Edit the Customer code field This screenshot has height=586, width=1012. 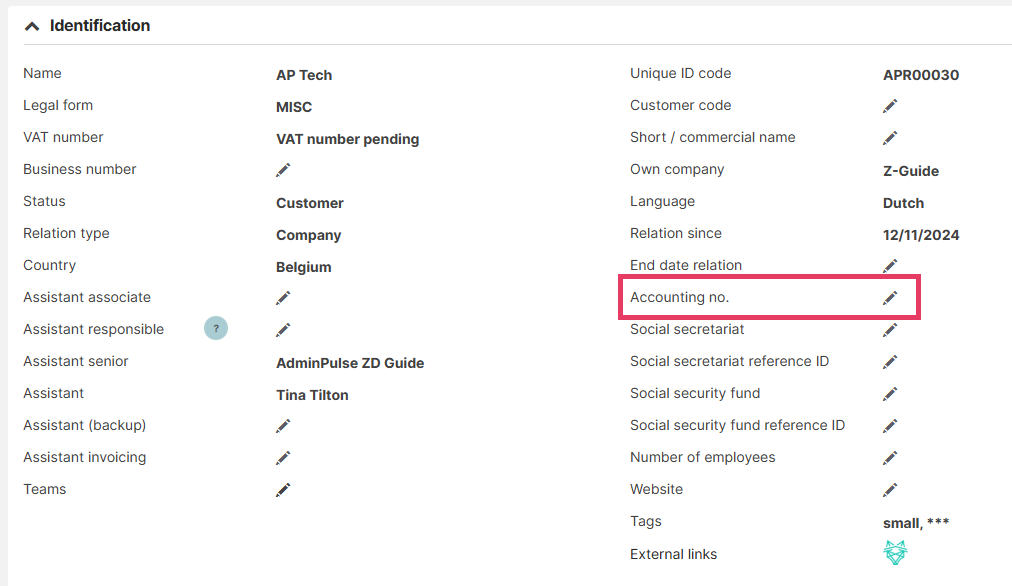890,106
